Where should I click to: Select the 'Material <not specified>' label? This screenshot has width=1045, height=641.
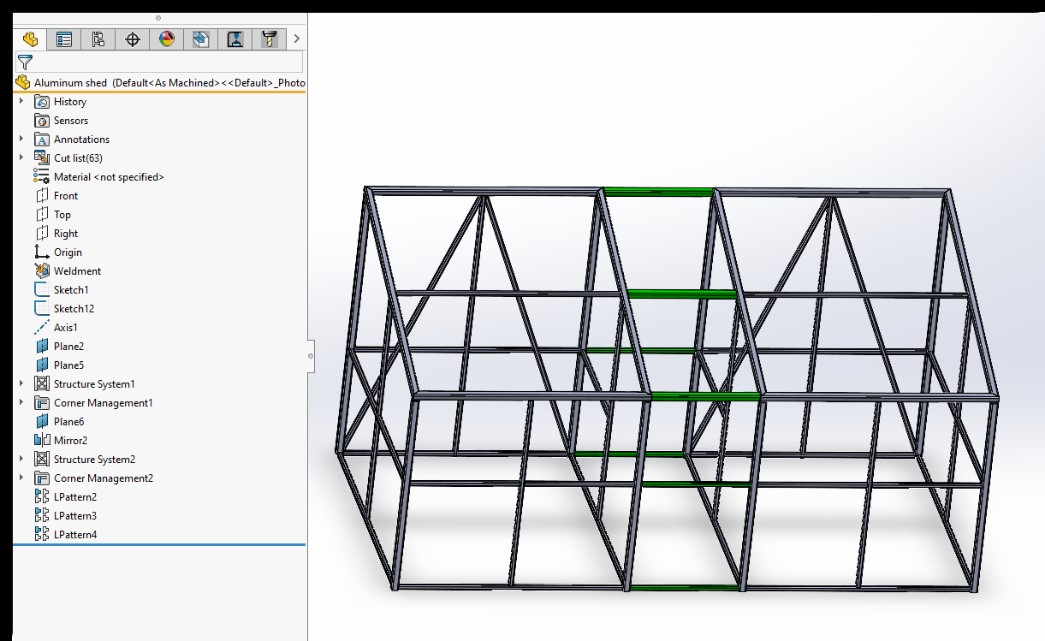pyautogui.click(x=109, y=177)
